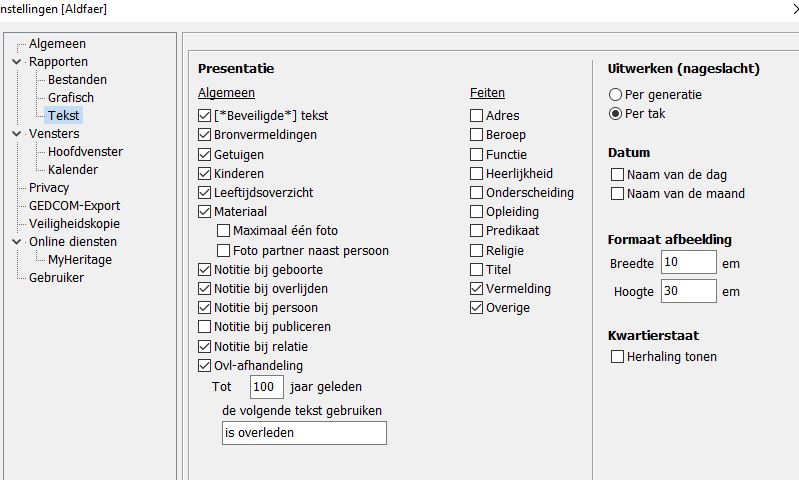Select MyHeritage in the tree
This screenshot has height=480, width=799.
pyautogui.click(x=80, y=260)
